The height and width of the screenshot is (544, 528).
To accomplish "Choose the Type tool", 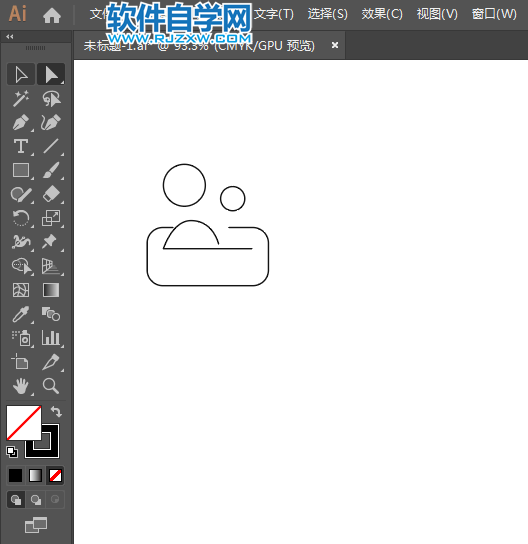I will (x=21, y=146).
